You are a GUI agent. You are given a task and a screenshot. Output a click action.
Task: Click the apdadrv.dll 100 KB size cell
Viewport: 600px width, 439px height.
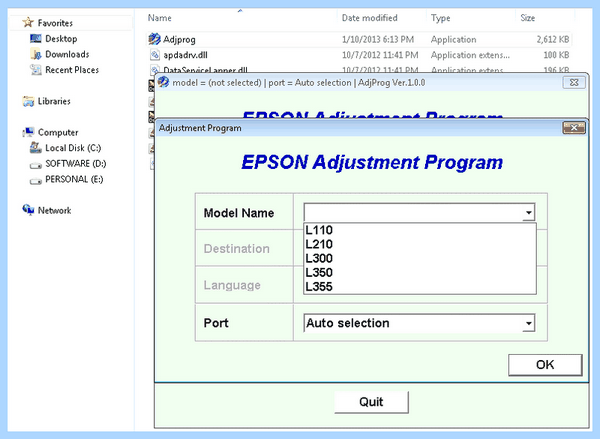[x=556, y=55]
